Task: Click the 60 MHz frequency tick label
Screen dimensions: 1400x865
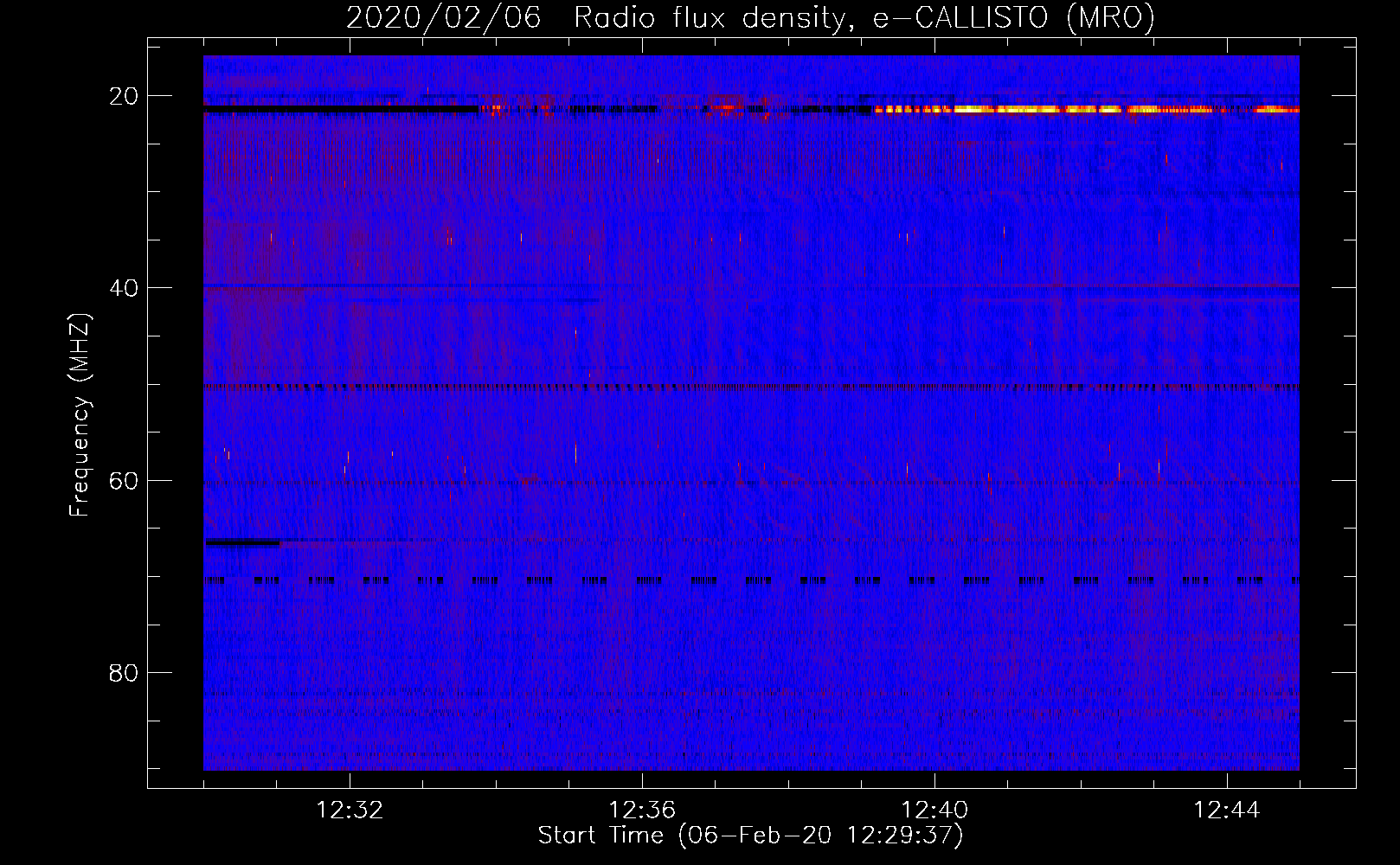Action: 124,480
